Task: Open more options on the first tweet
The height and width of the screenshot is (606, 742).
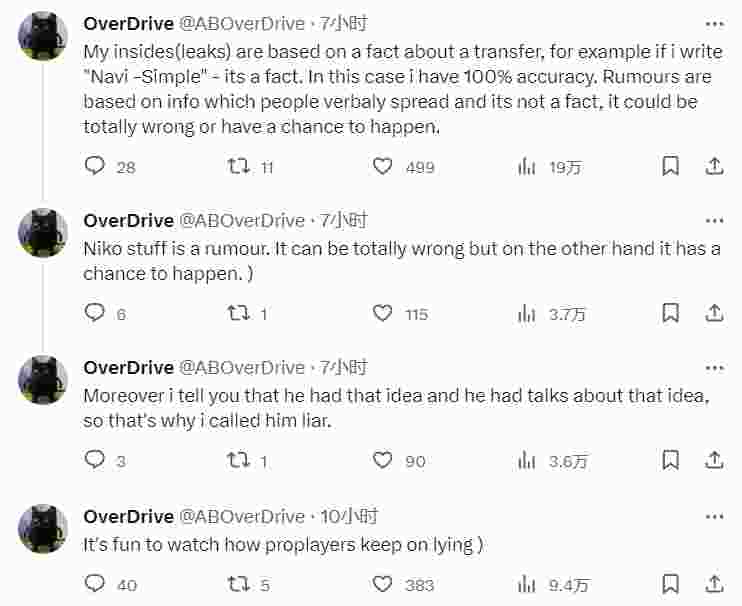Action: [714, 24]
